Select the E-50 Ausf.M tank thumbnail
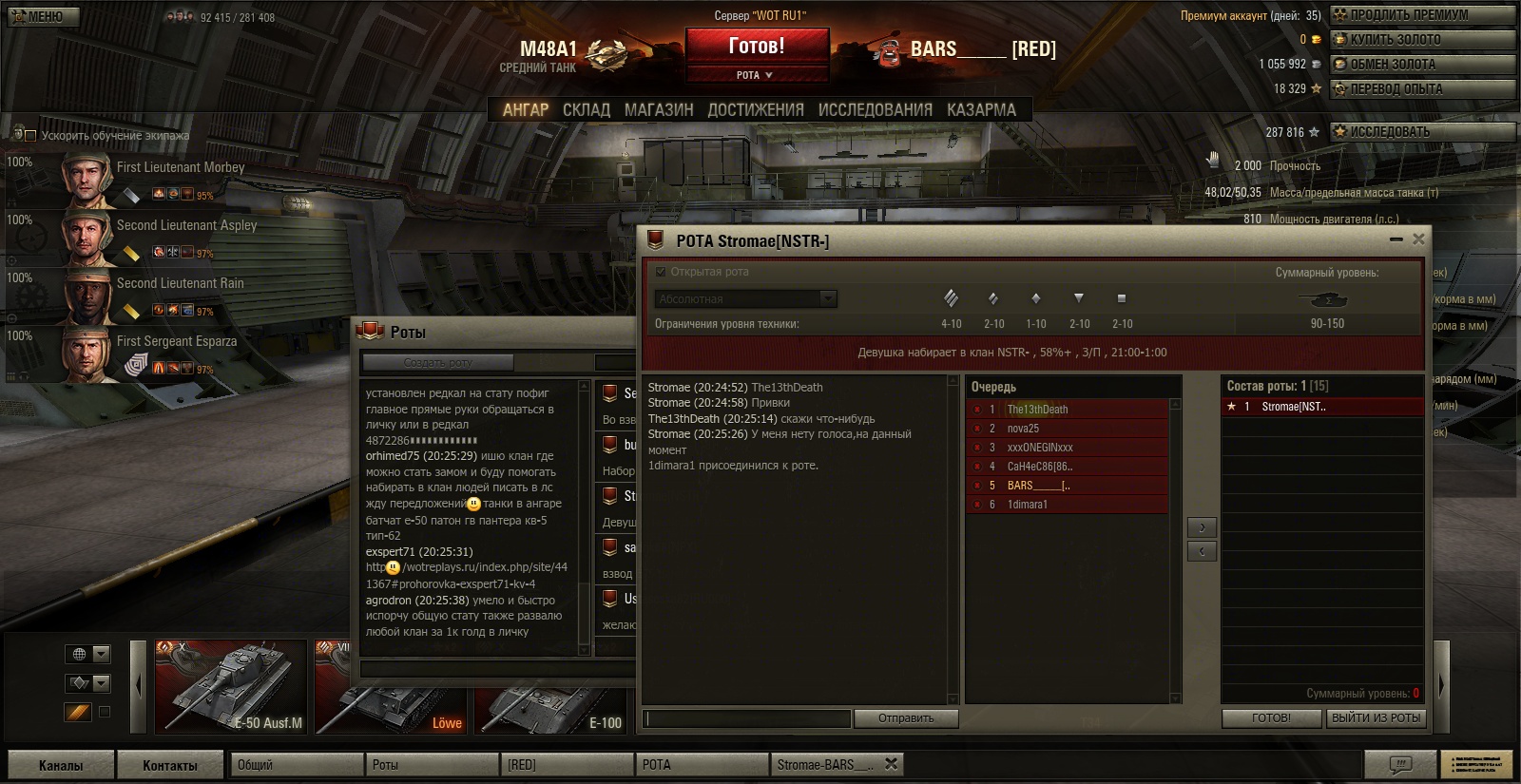The height and width of the screenshot is (784, 1521). pos(230,686)
